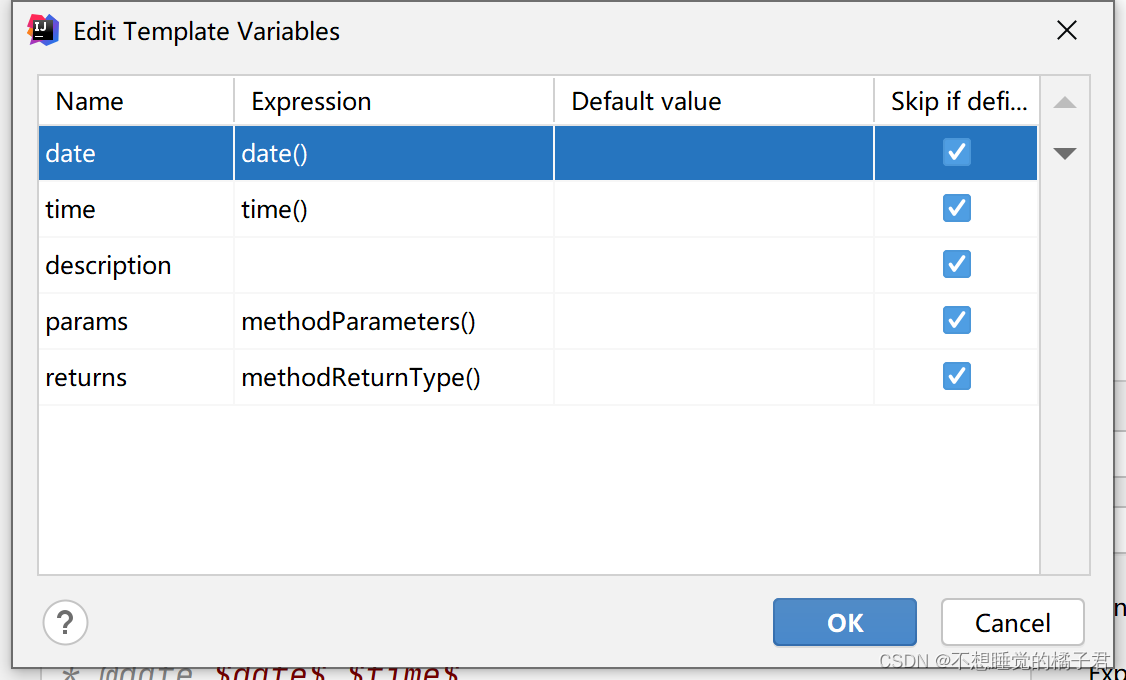This screenshot has width=1126, height=680.
Task: Toggle Skip if defined for date
Action: coord(957,152)
